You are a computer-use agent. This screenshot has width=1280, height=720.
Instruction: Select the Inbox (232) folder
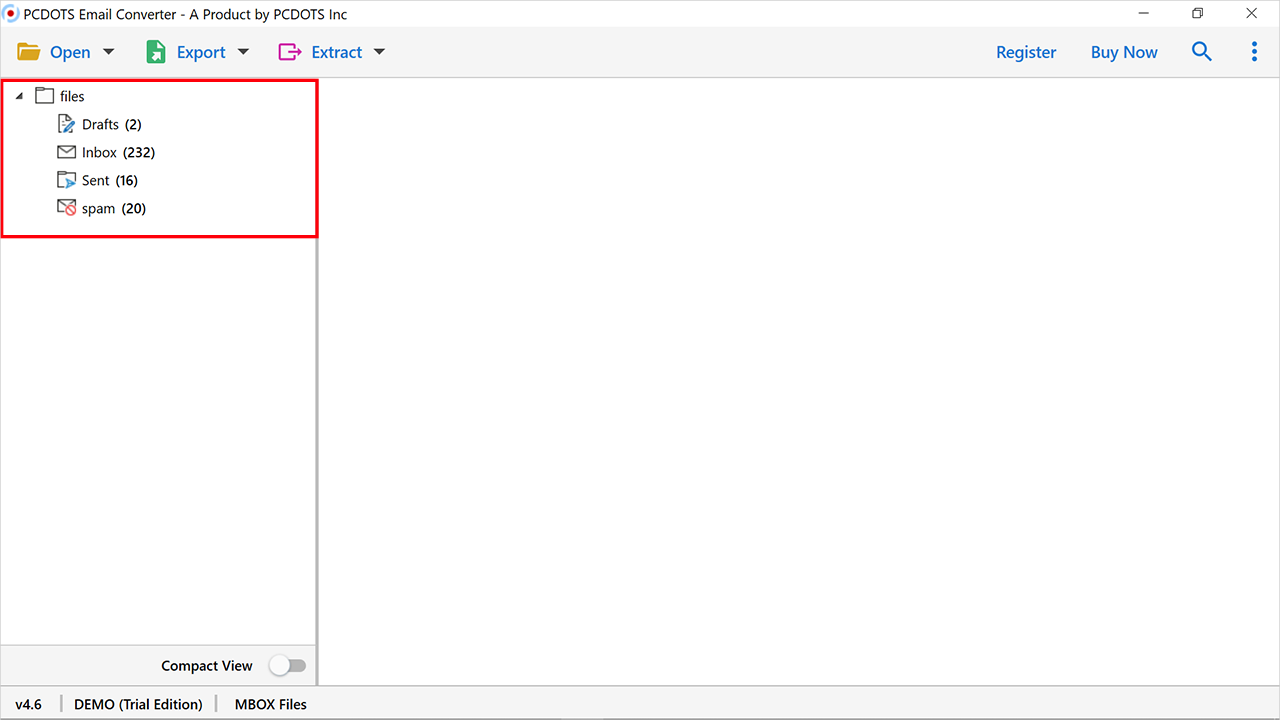tap(118, 152)
